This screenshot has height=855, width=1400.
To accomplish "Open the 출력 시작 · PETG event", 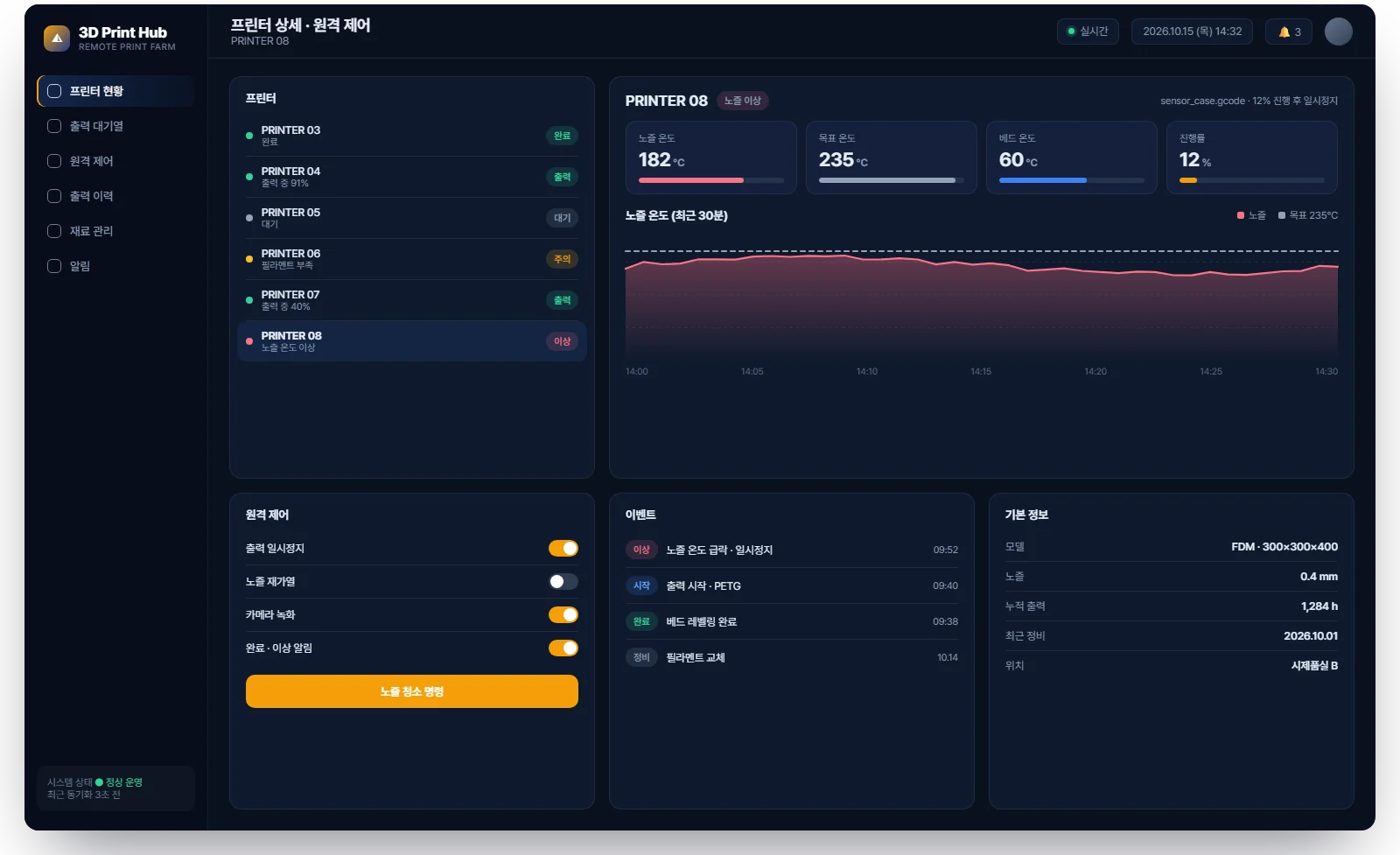I will [x=792, y=585].
